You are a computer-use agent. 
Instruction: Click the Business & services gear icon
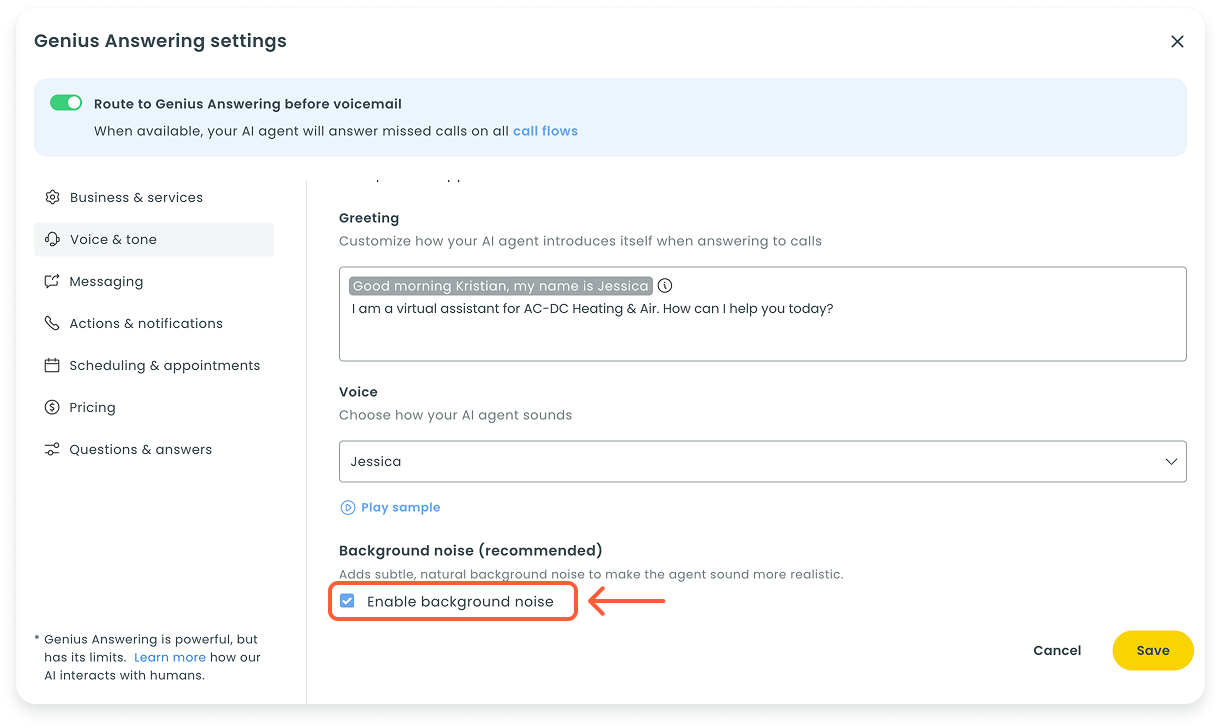point(52,197)
